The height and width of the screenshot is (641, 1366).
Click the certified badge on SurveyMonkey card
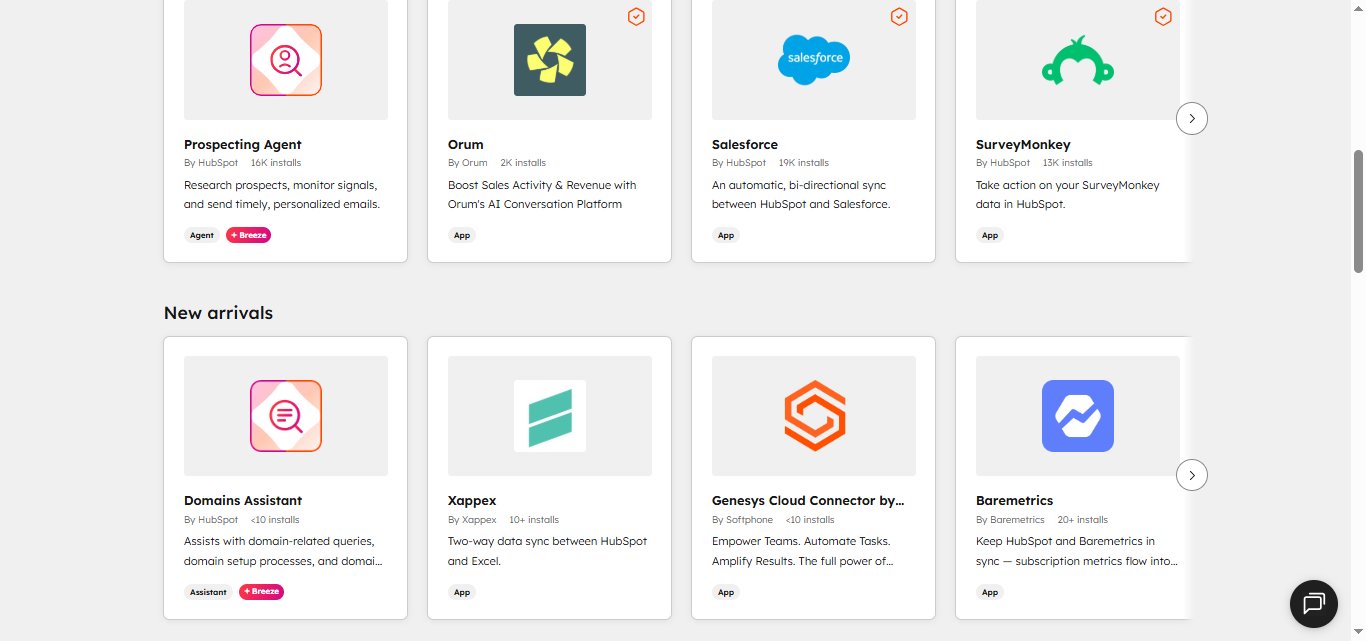pos(1163,16)
